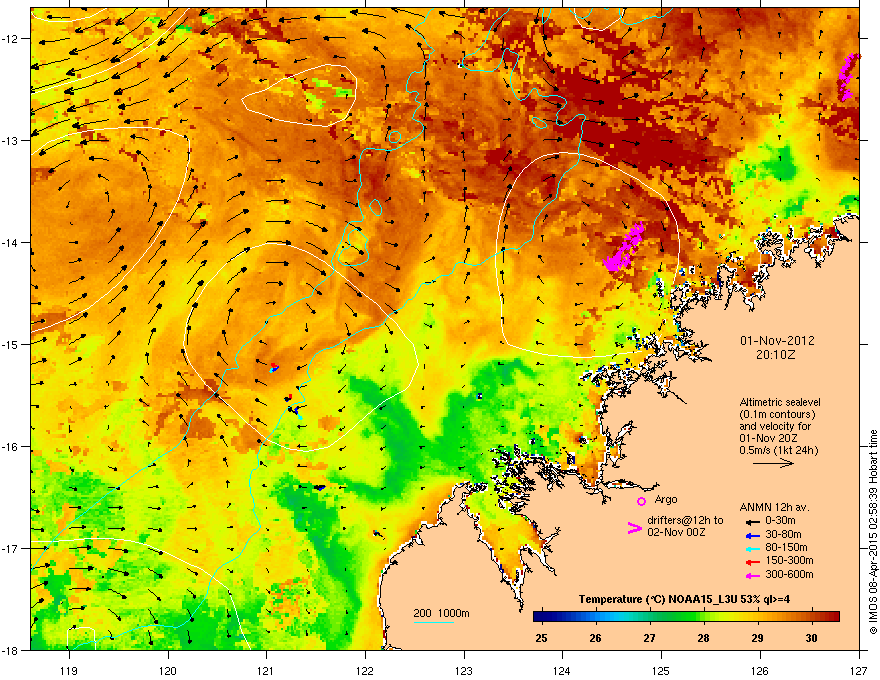880x680 pixels.
Task: Click the '30-80m' depth label
Action: (x=783, y=535)
